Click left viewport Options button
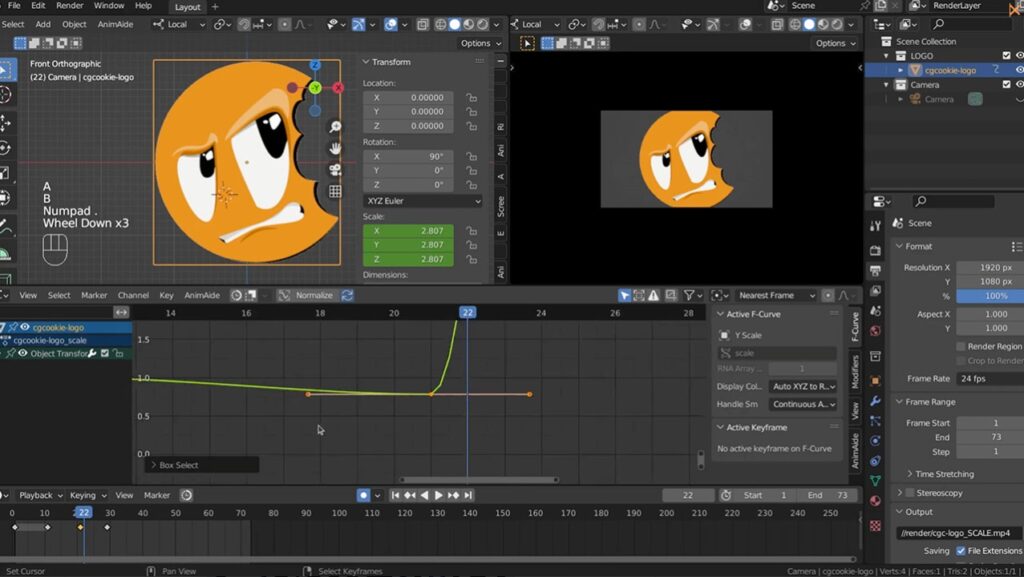This screenshot has width=1024, height=577. [x=481, y=43]
